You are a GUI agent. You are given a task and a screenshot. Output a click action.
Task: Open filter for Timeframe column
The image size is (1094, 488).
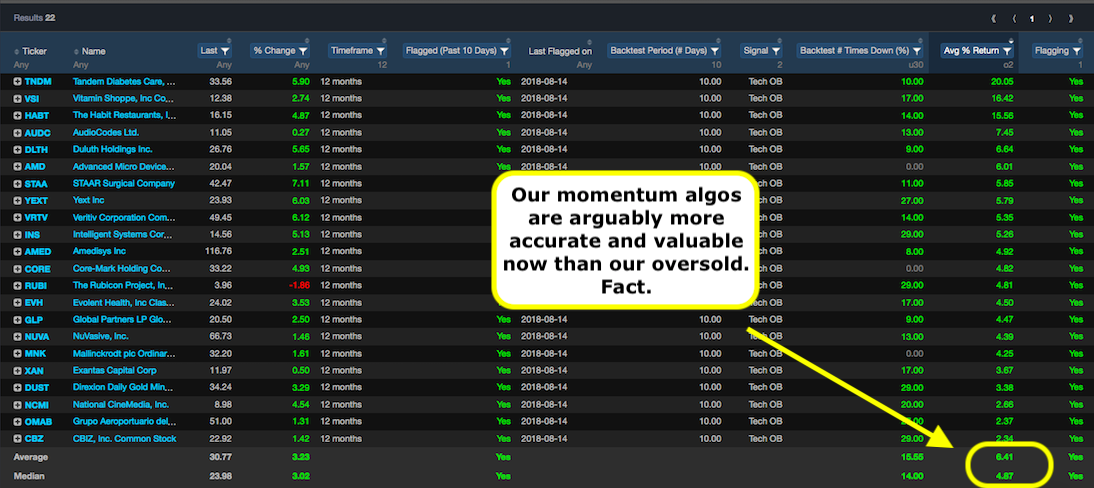pos(380,51)
